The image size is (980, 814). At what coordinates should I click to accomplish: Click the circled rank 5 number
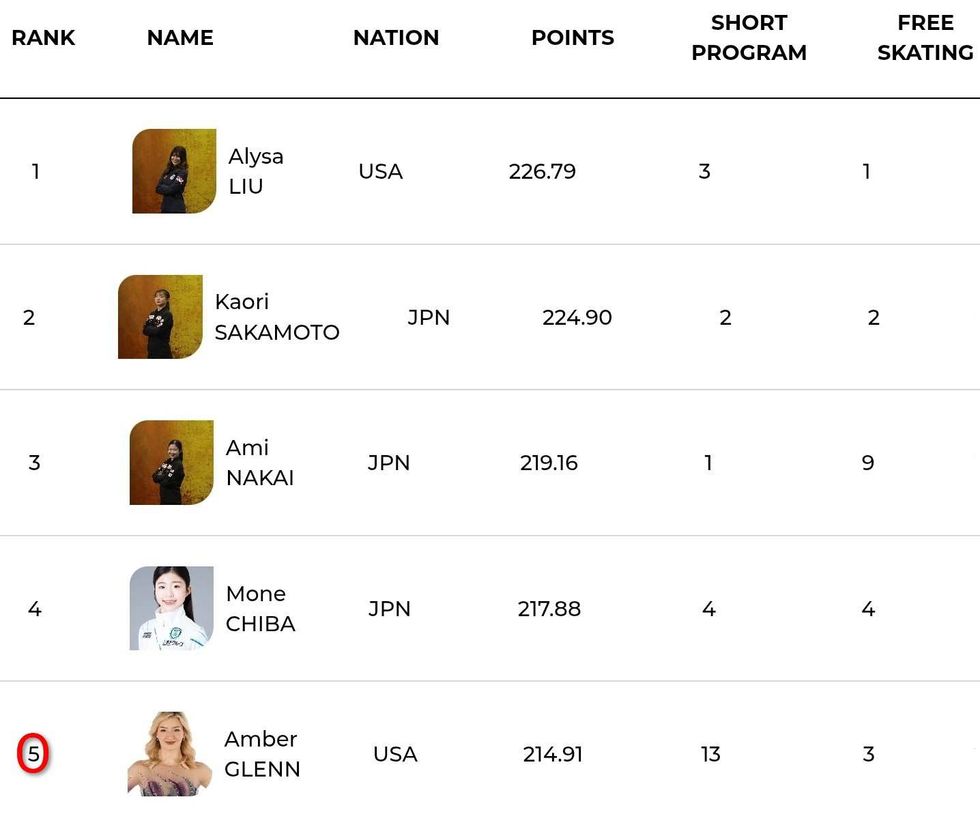(33, 754)
